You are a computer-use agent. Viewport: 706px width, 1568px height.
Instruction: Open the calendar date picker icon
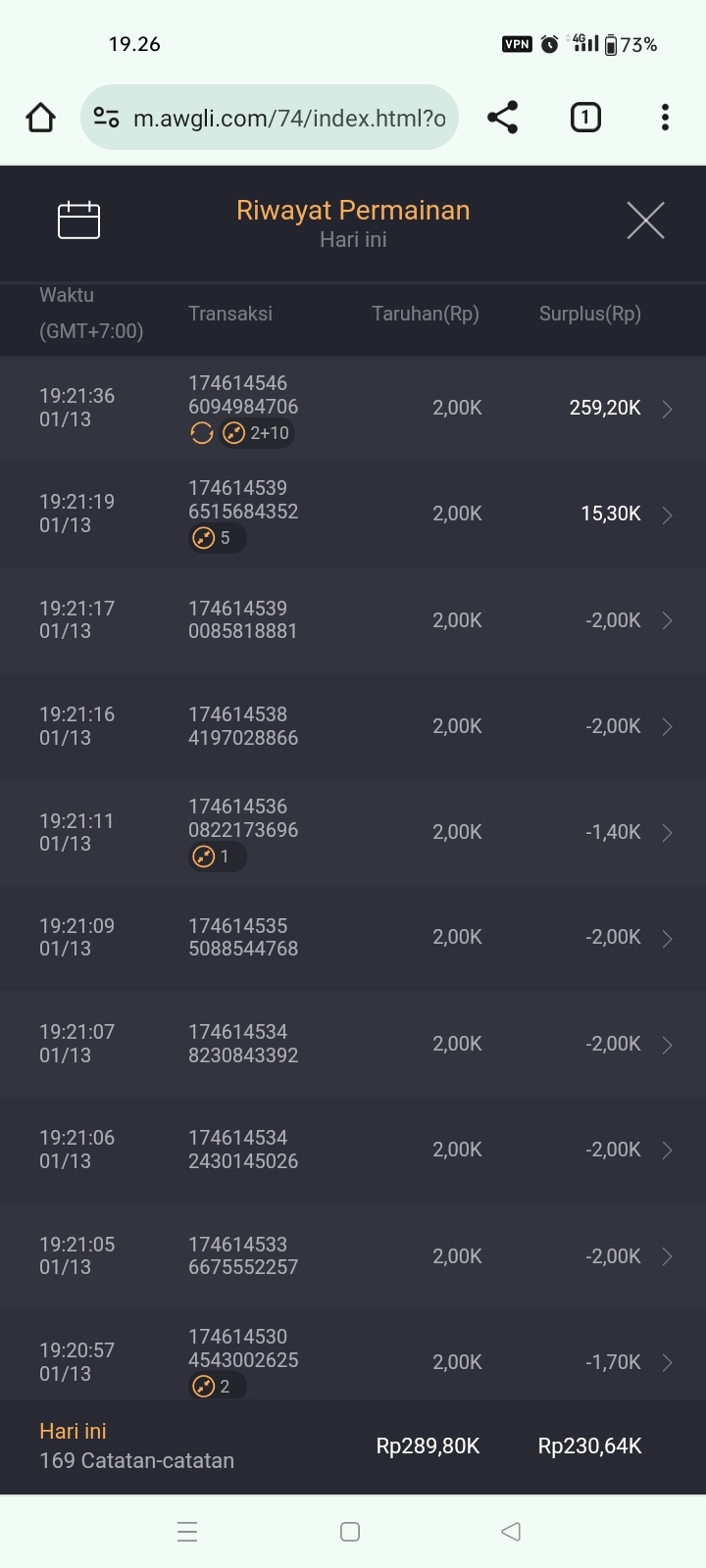(78, 220)
